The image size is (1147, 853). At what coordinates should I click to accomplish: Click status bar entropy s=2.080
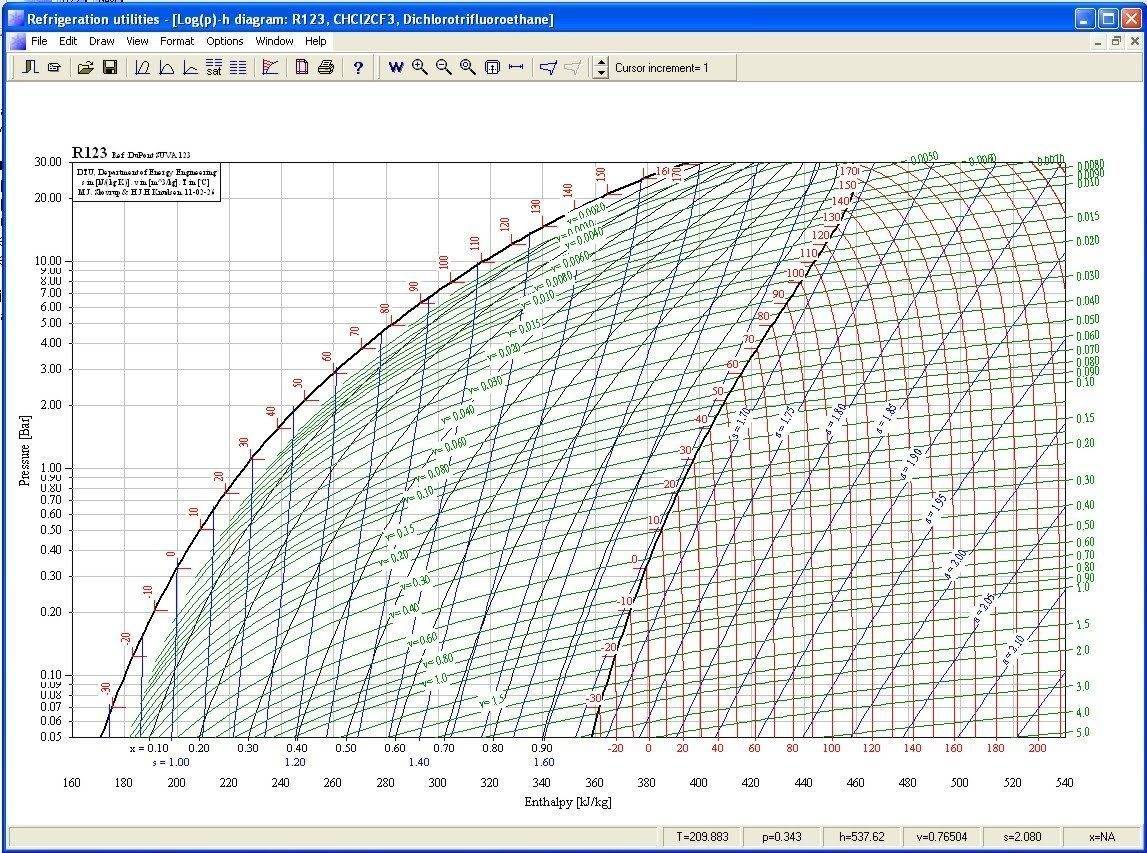(1022, 837)
